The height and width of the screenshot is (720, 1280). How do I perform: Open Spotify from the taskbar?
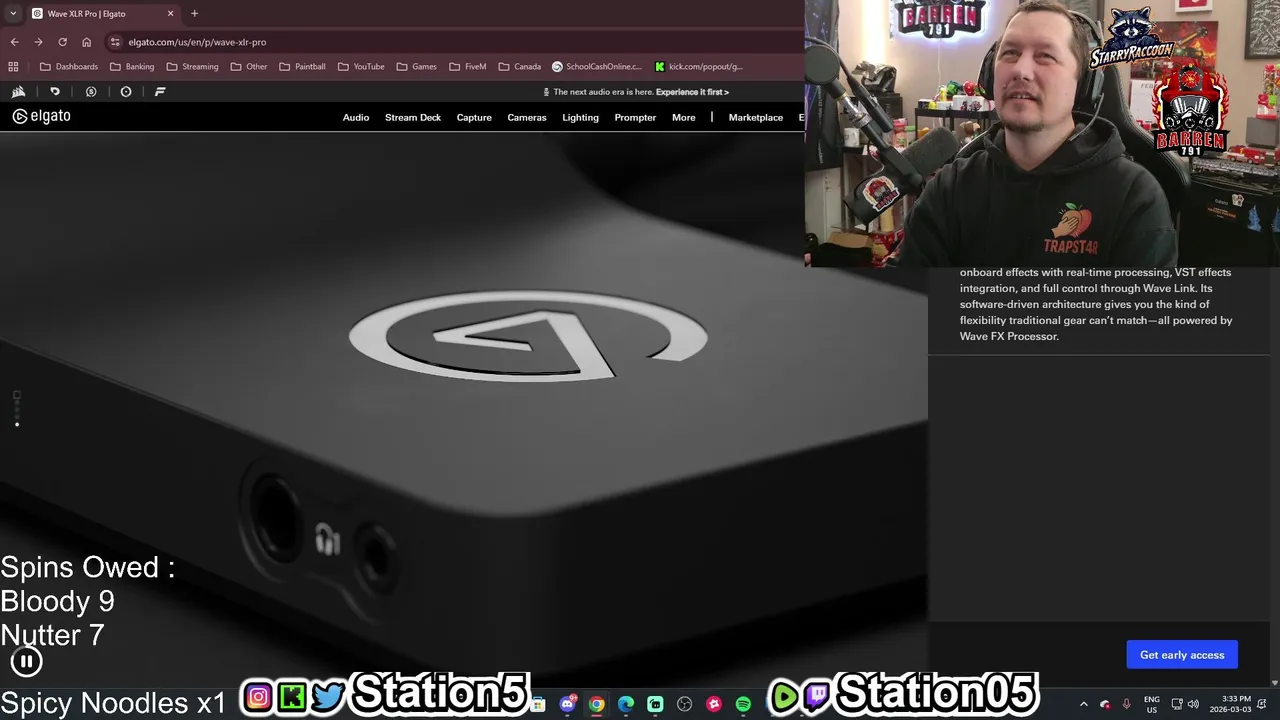(743, 704)
